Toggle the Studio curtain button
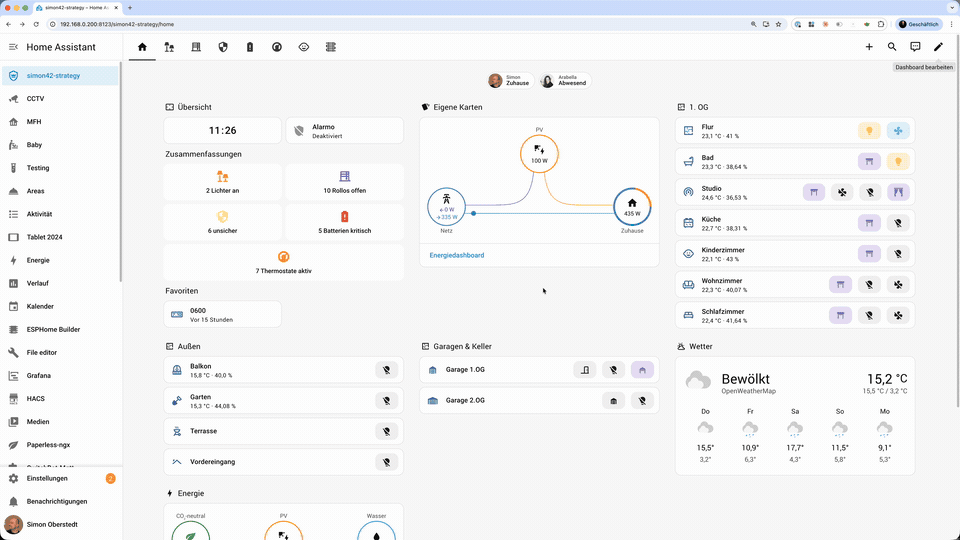 (898, 192)
